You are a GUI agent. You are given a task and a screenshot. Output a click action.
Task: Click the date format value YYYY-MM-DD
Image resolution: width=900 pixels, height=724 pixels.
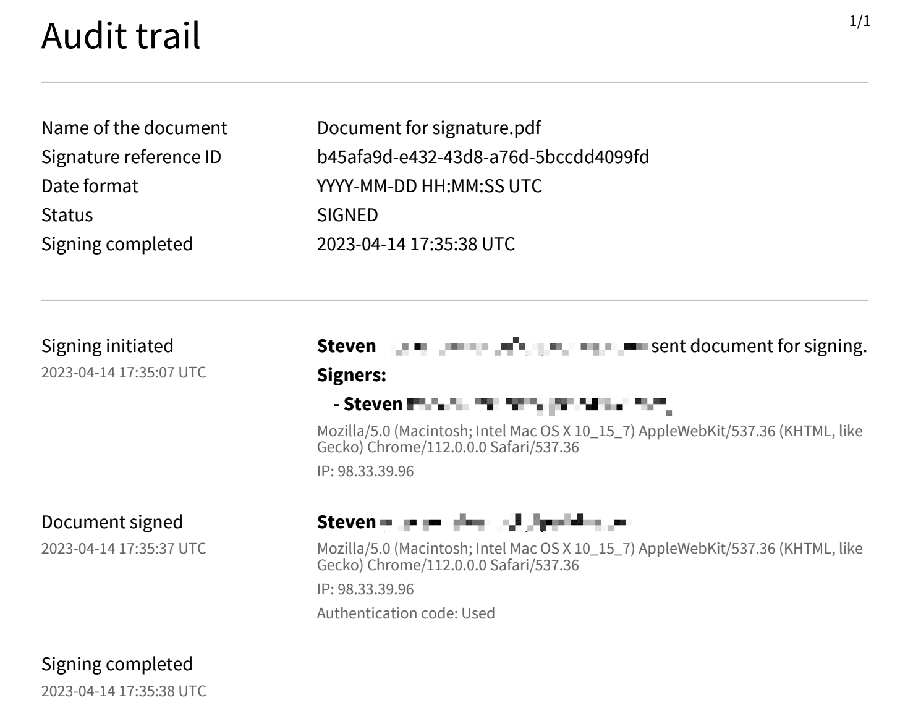[x=429, y=186]
